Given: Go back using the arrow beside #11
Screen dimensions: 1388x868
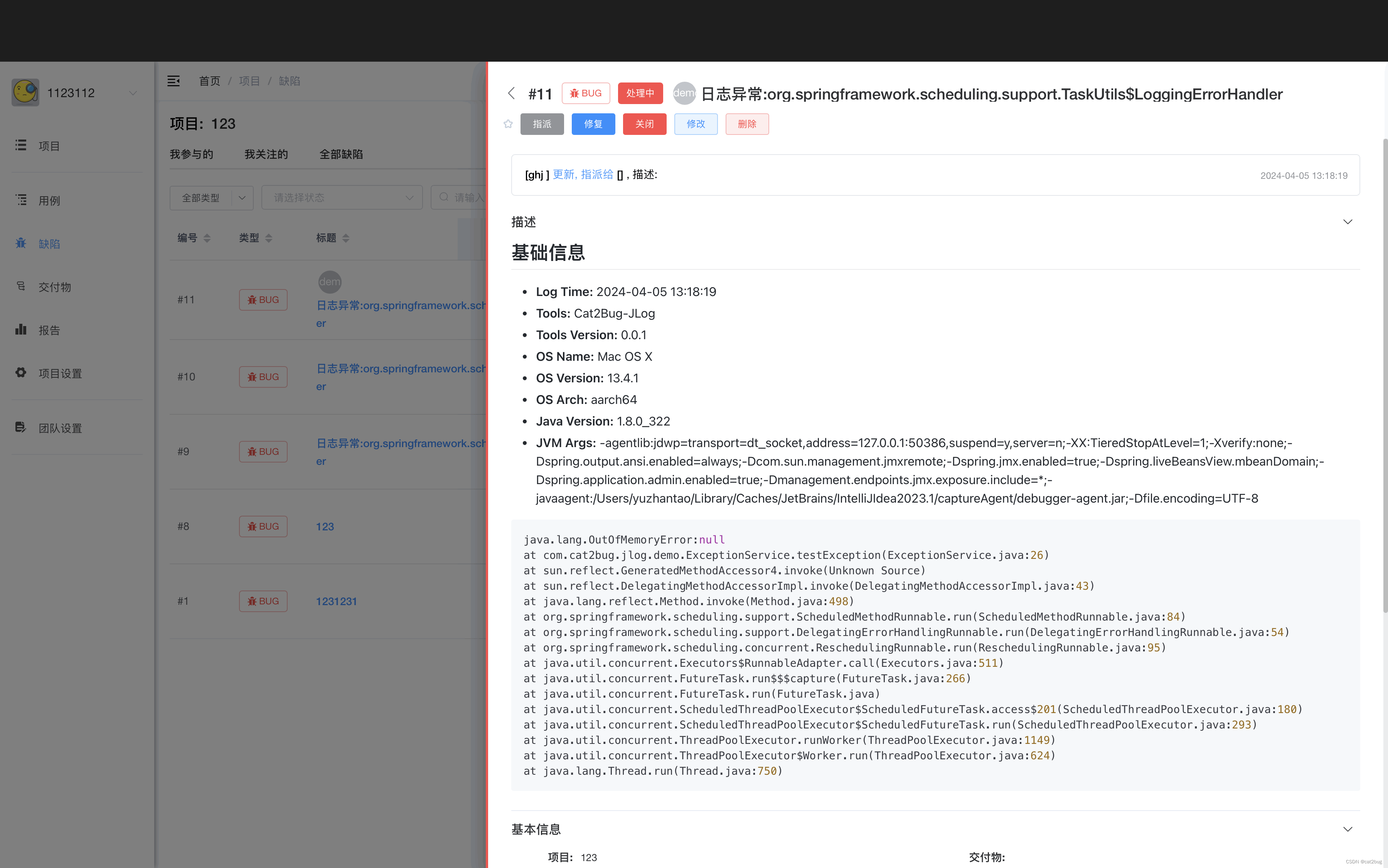Looking at the screenshot, I should point(511,93).
